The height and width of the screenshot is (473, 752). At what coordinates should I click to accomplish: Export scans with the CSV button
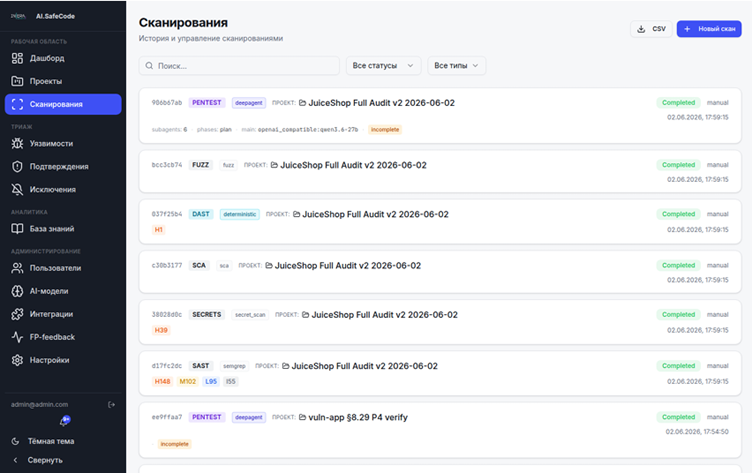[651, 29]
